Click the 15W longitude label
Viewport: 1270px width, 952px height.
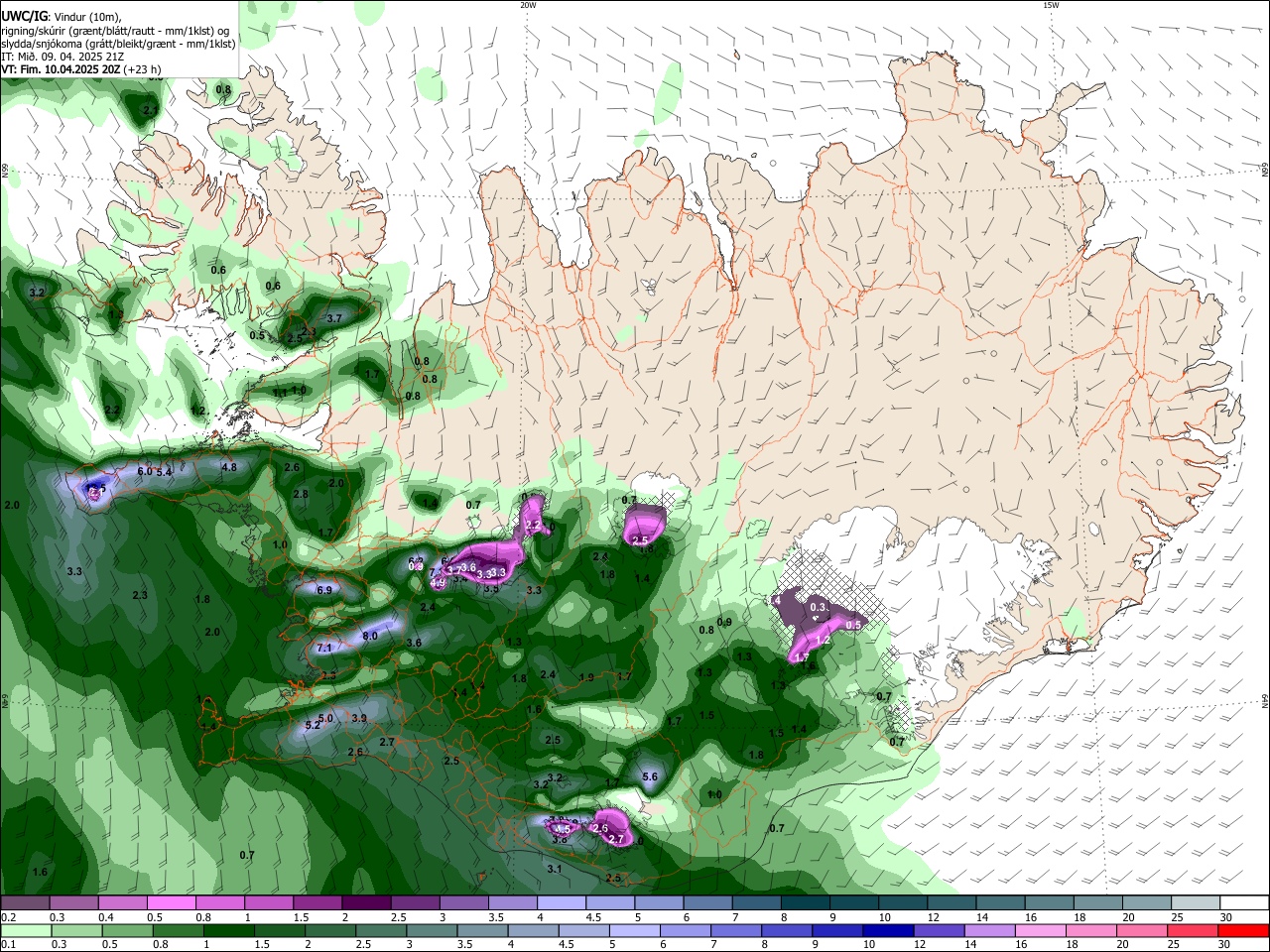pyautogui.click(x=1051, y=5)
